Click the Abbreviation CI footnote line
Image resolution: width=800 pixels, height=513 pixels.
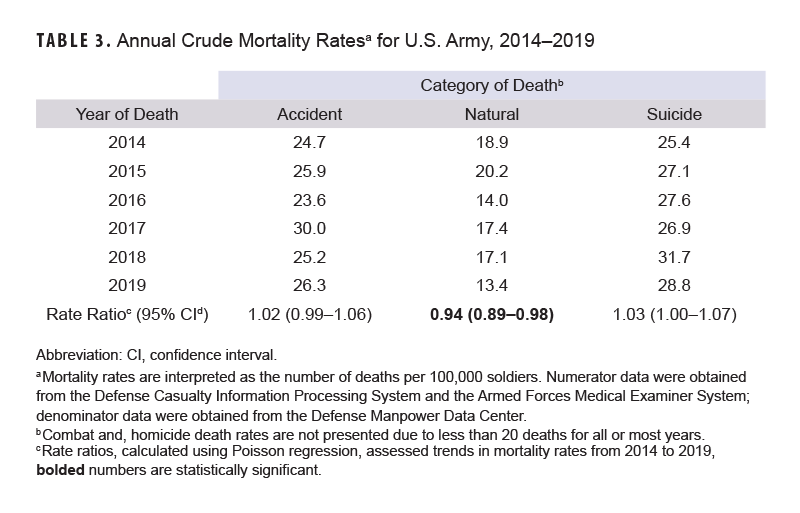pos(155,355)
